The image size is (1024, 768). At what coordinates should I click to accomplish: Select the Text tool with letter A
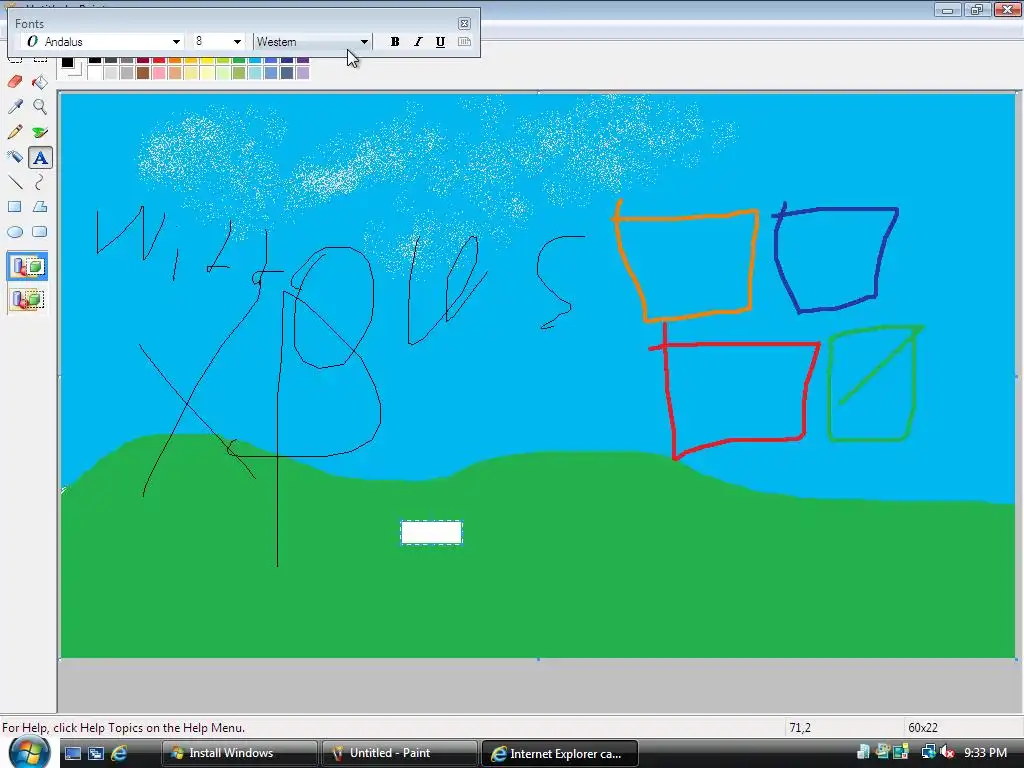click(x=40, y=157)
